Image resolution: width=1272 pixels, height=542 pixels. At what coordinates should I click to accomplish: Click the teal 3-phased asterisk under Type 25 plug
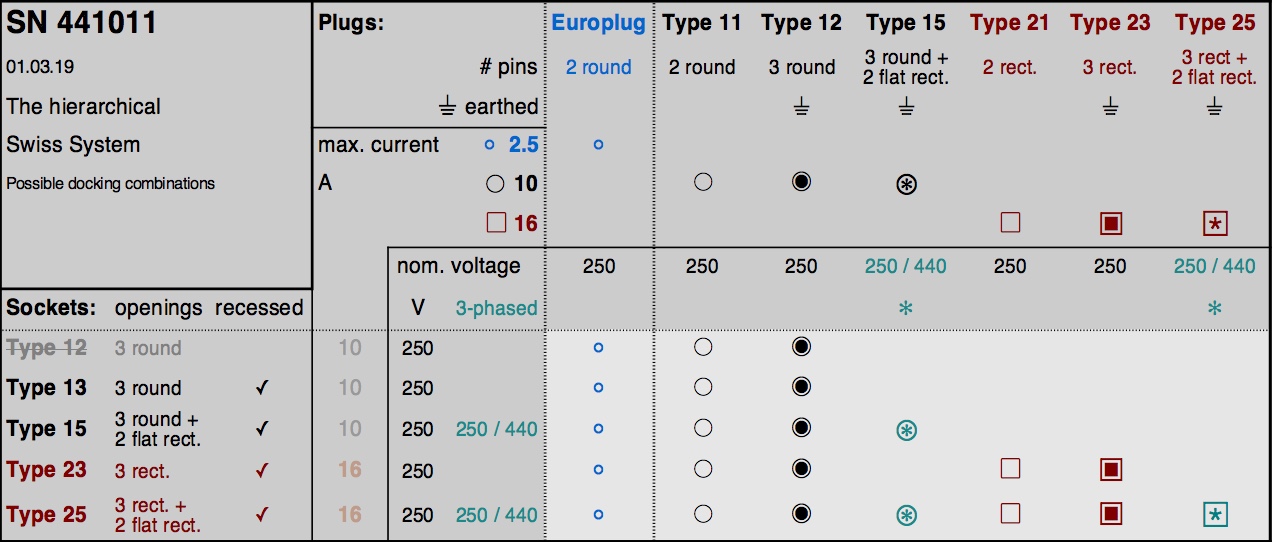pyautogui.click(x=1214, y=308)
